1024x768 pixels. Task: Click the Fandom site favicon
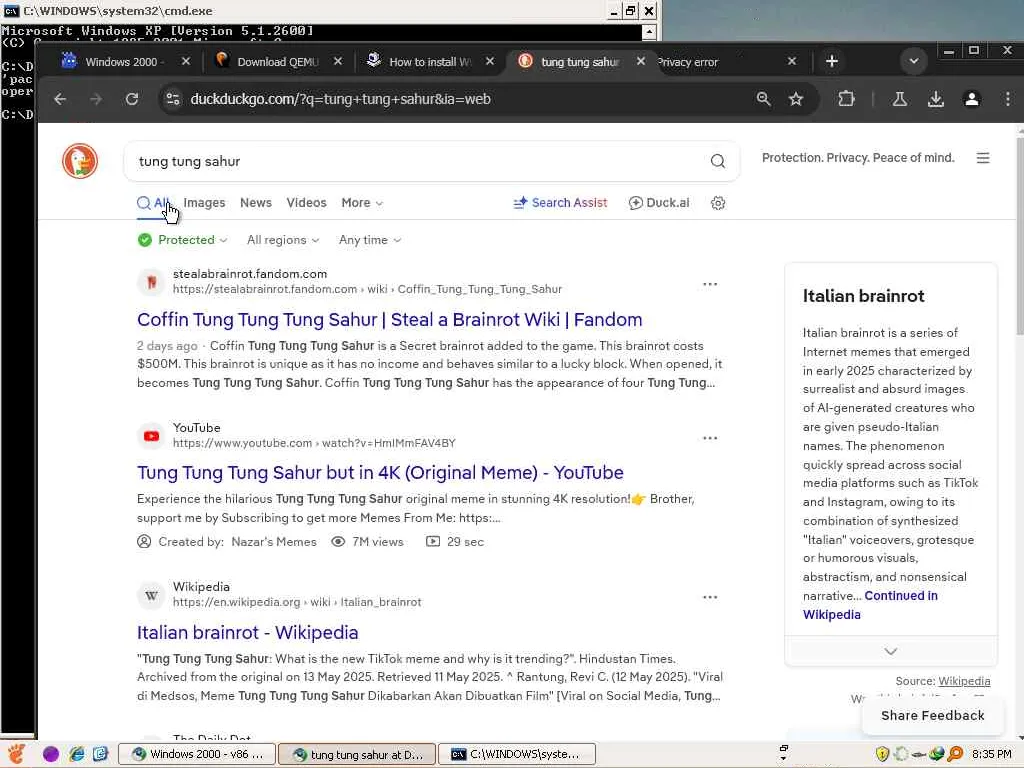[x=152, y=282]
